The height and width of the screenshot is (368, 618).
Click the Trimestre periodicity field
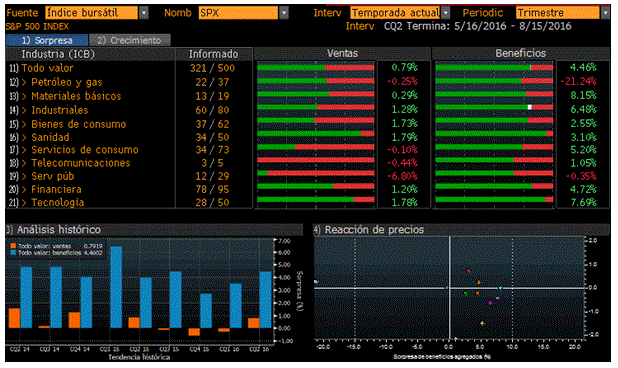pyautogui.click(x=558, y=13)
